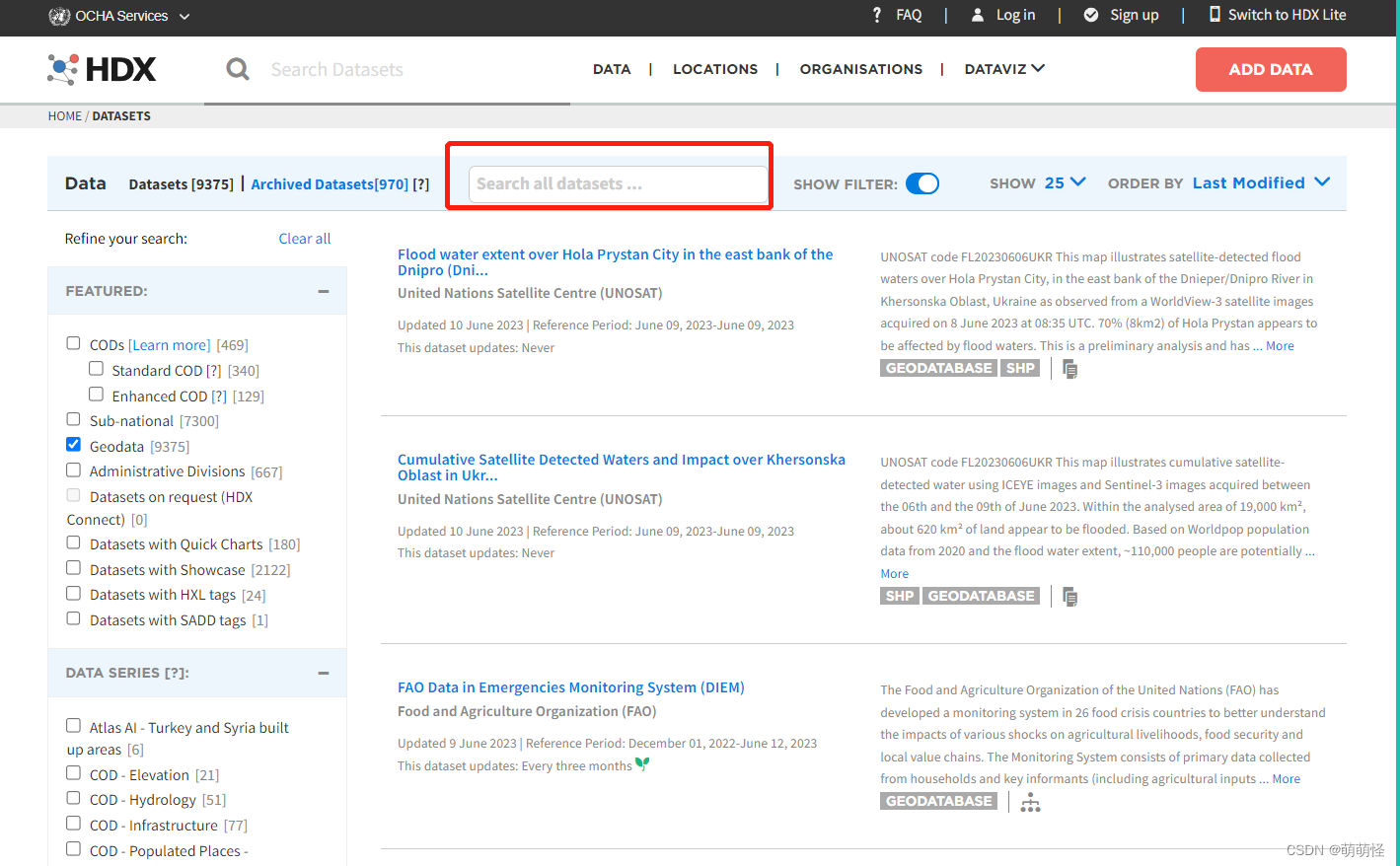Click GEODATABASE tag on FAO DIEM dataset

coord(939,801)
